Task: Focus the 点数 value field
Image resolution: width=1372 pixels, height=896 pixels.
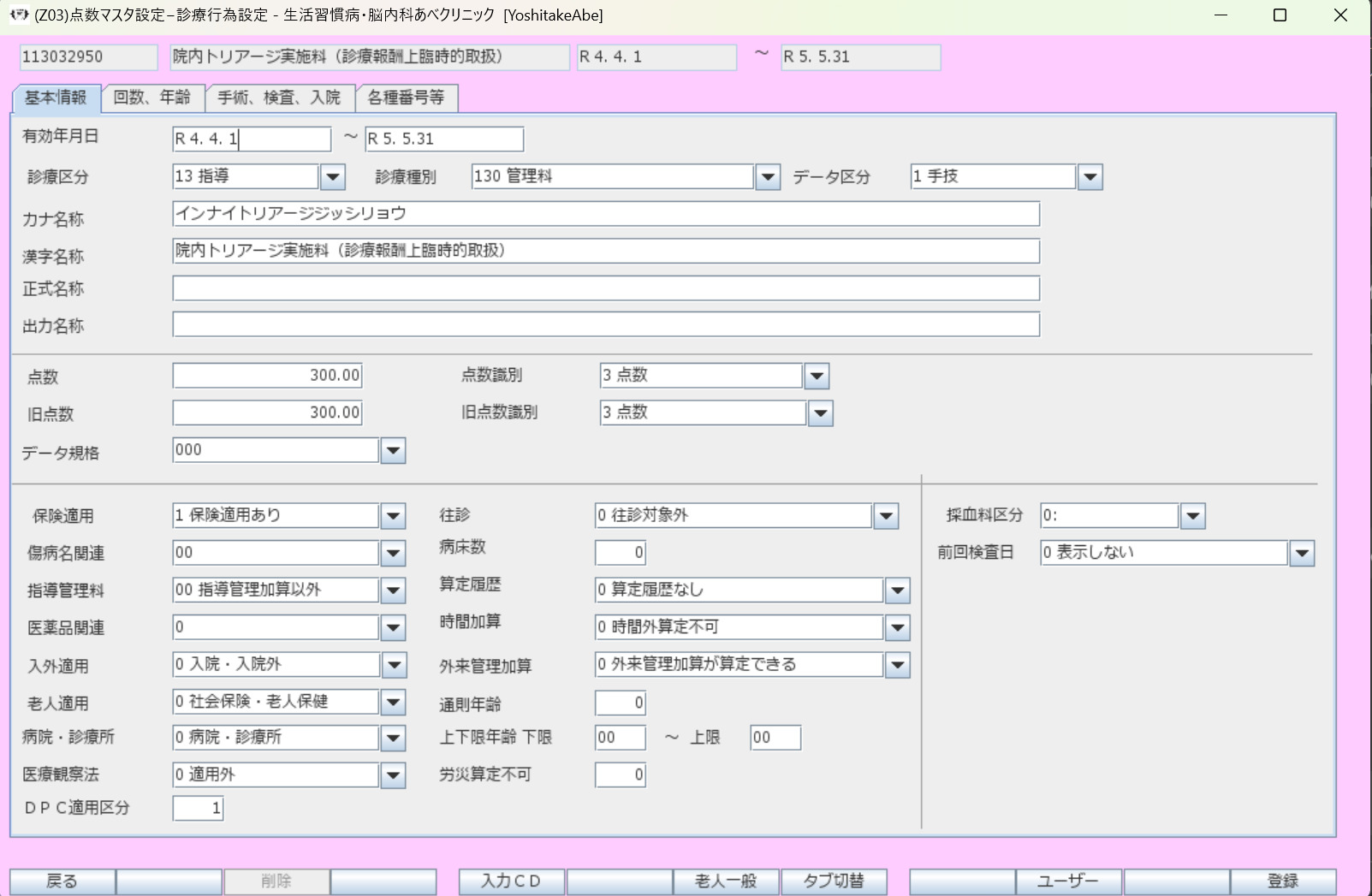Action: click(x=267, y=376)
